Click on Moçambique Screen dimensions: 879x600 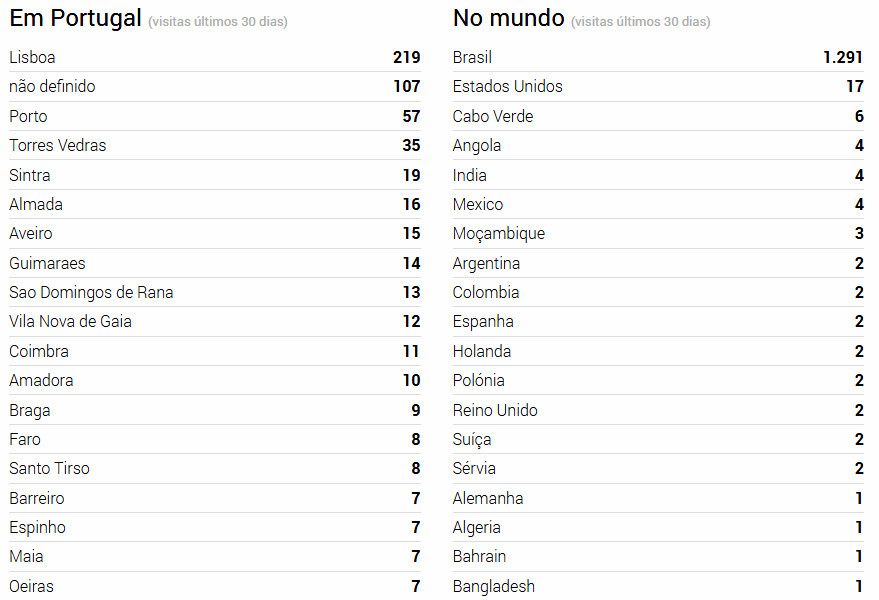click(499, 234)
